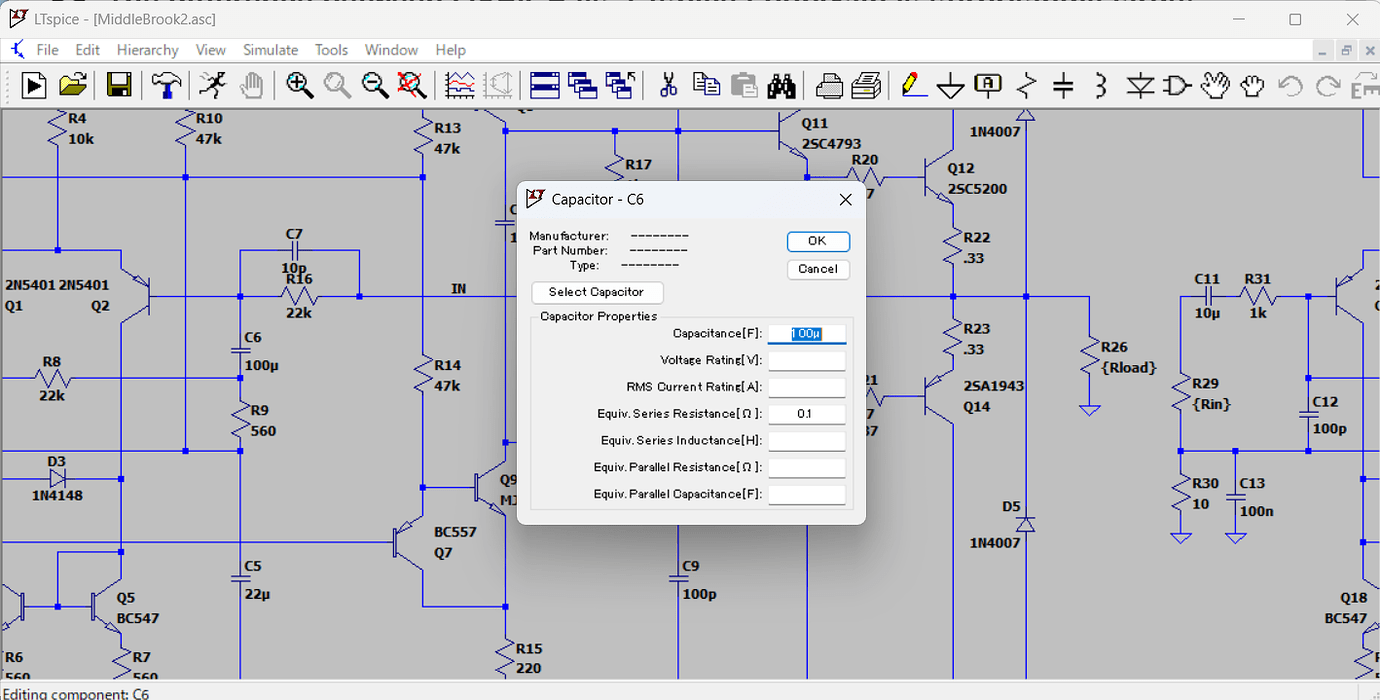Open the Print icon in the toolbar
Viewport: 1380px width, 700px height.
(828, 85)
